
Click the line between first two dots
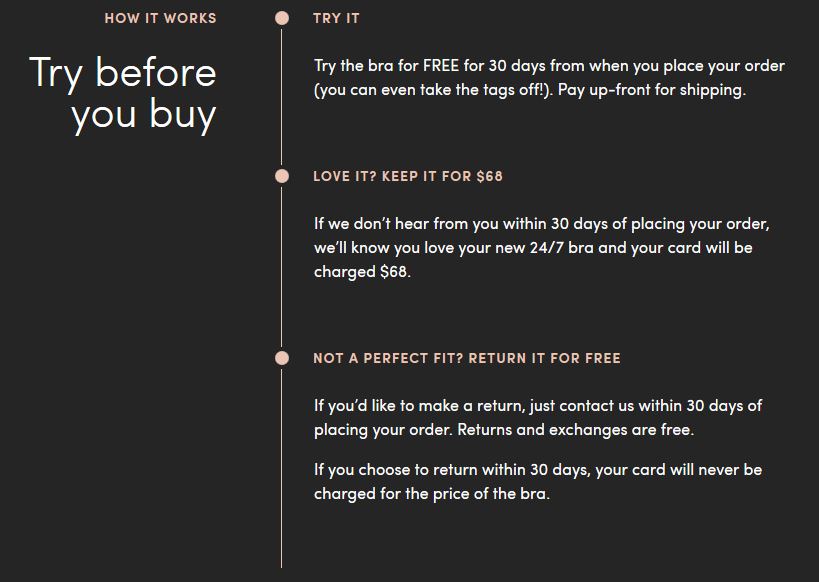tap(282, 97)
